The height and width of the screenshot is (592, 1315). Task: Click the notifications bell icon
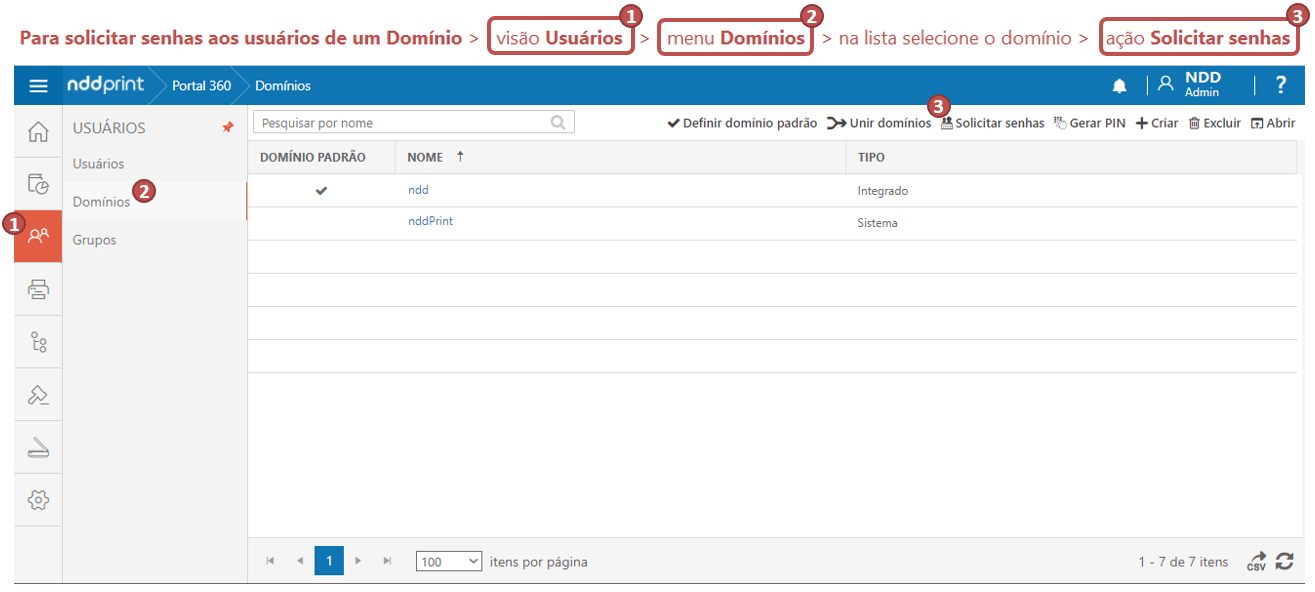click(1119, 86)
